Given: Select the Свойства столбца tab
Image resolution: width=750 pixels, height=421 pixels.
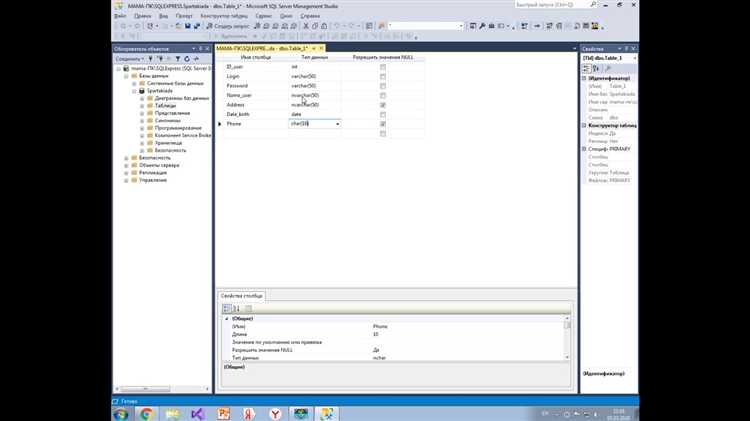Looking at the screenshot, I should (242, 296).
